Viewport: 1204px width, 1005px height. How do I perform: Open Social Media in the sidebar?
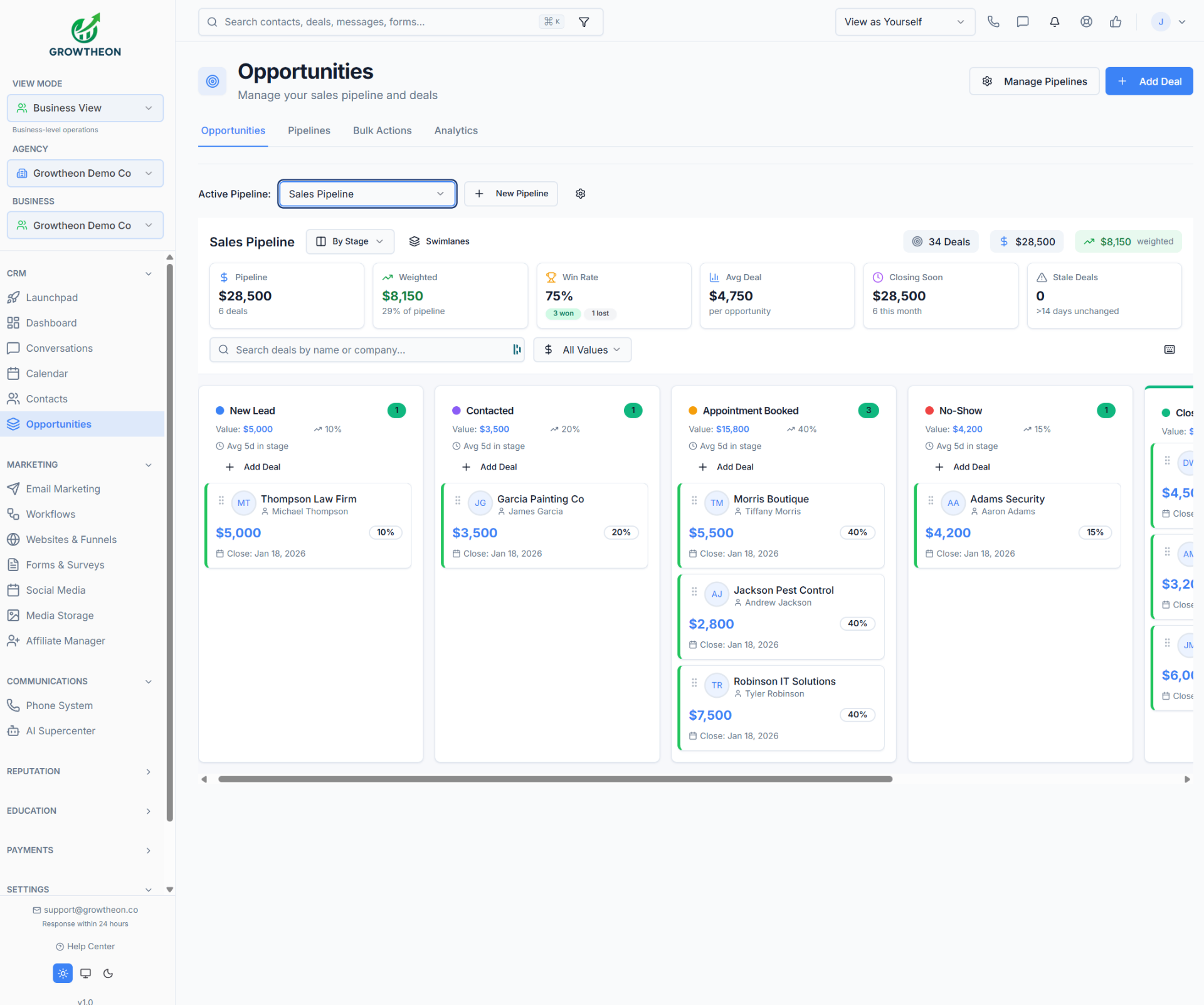point(82,590)
